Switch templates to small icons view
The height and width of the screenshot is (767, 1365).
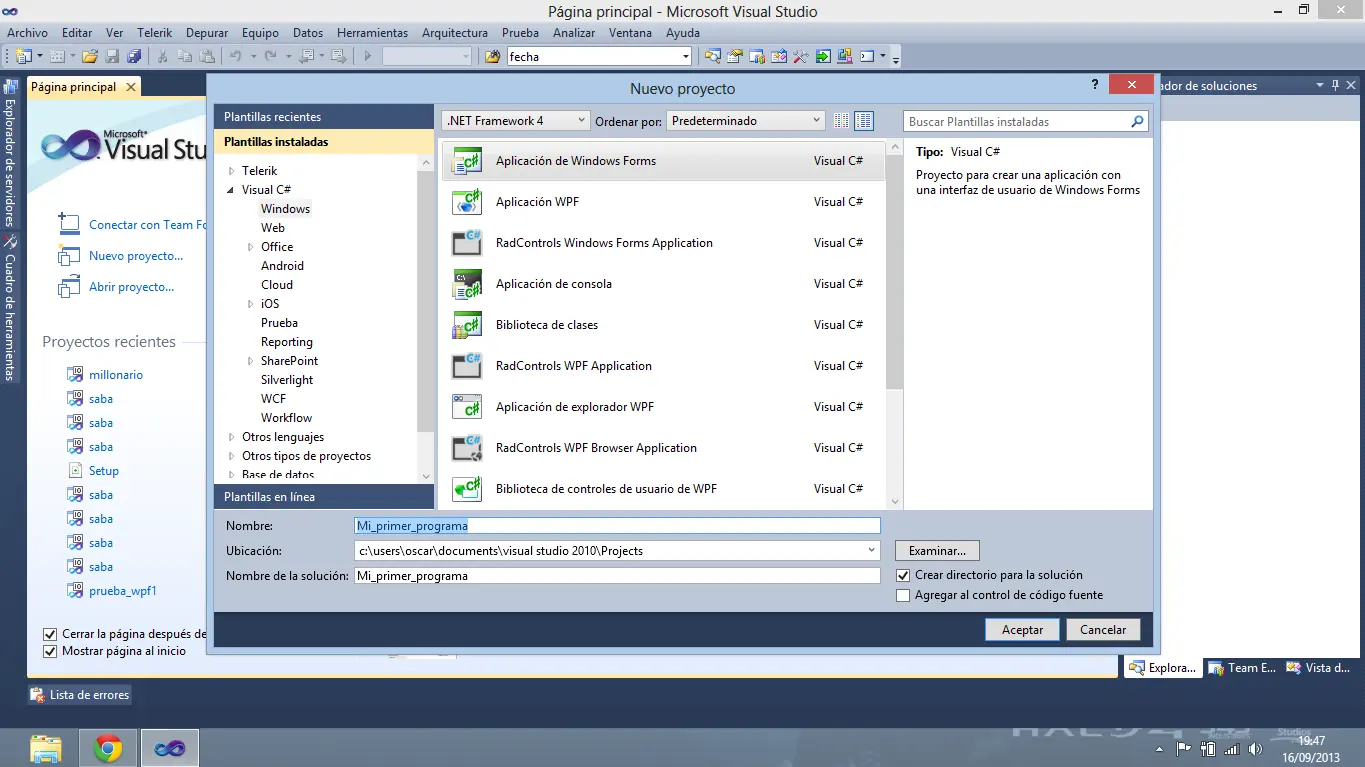coord(841,121)
